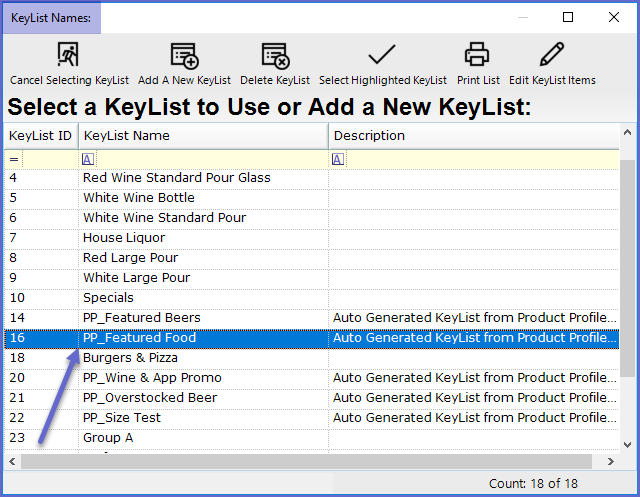Add a new KeyList via toolbar icon
The image size is (640, 497).
tap(184, 55)
